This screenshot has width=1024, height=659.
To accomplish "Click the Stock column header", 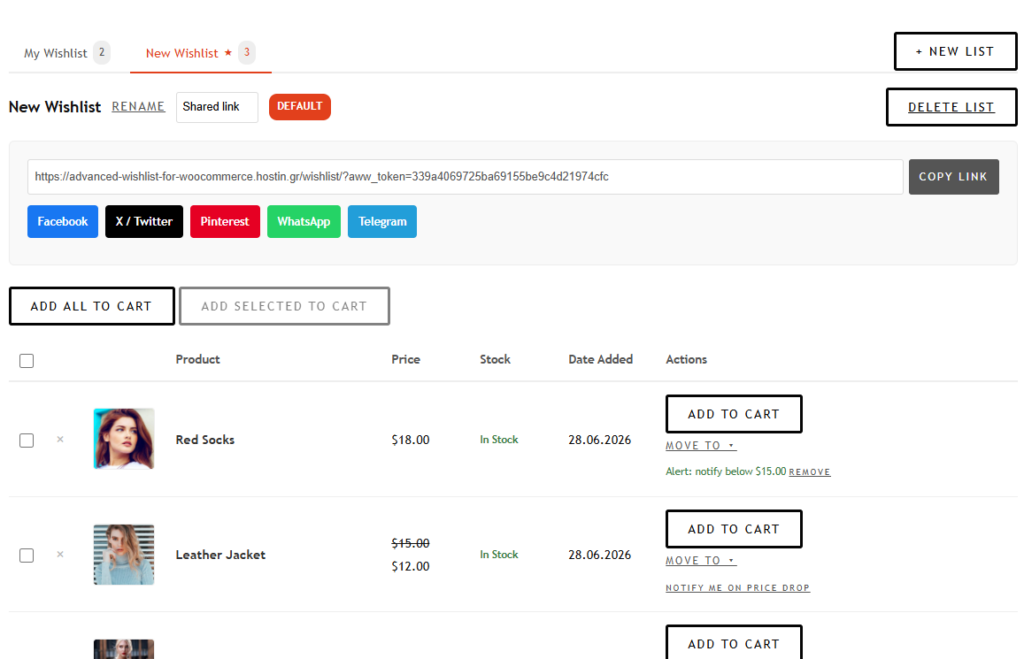I will tap(495, 359).
